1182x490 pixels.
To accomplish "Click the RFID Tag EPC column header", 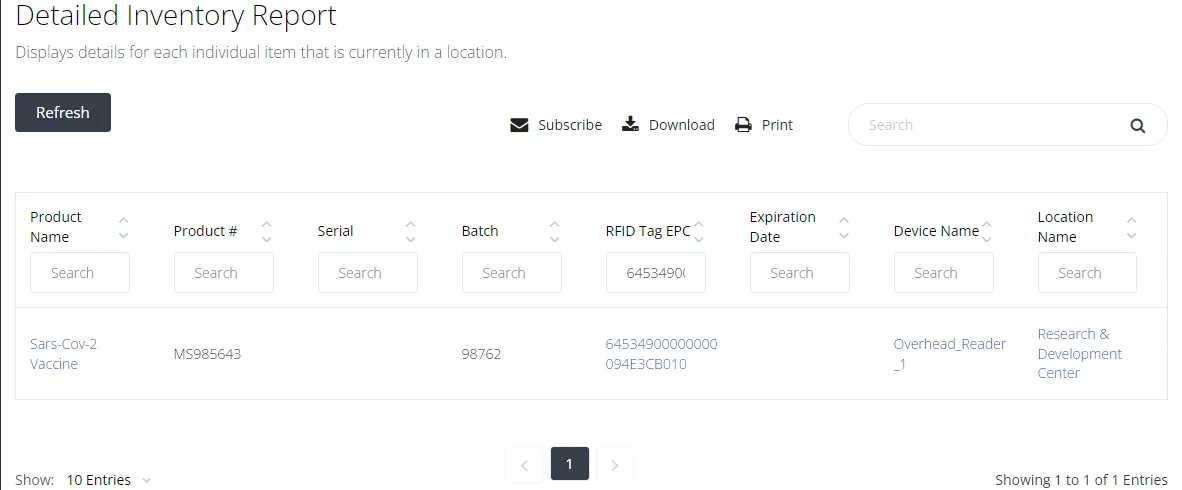I will point(648,231).
